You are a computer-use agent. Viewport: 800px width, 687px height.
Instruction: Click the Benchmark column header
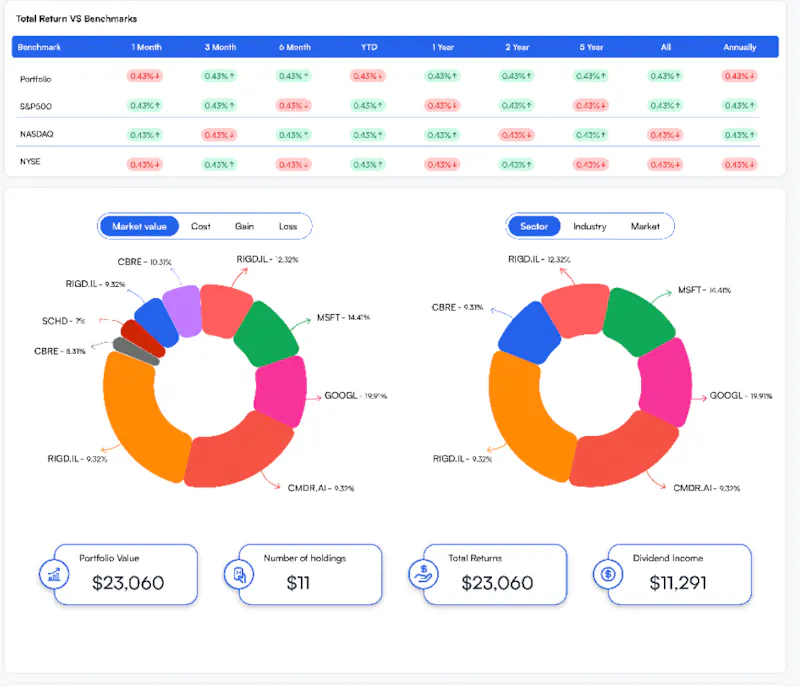(39, 47)
